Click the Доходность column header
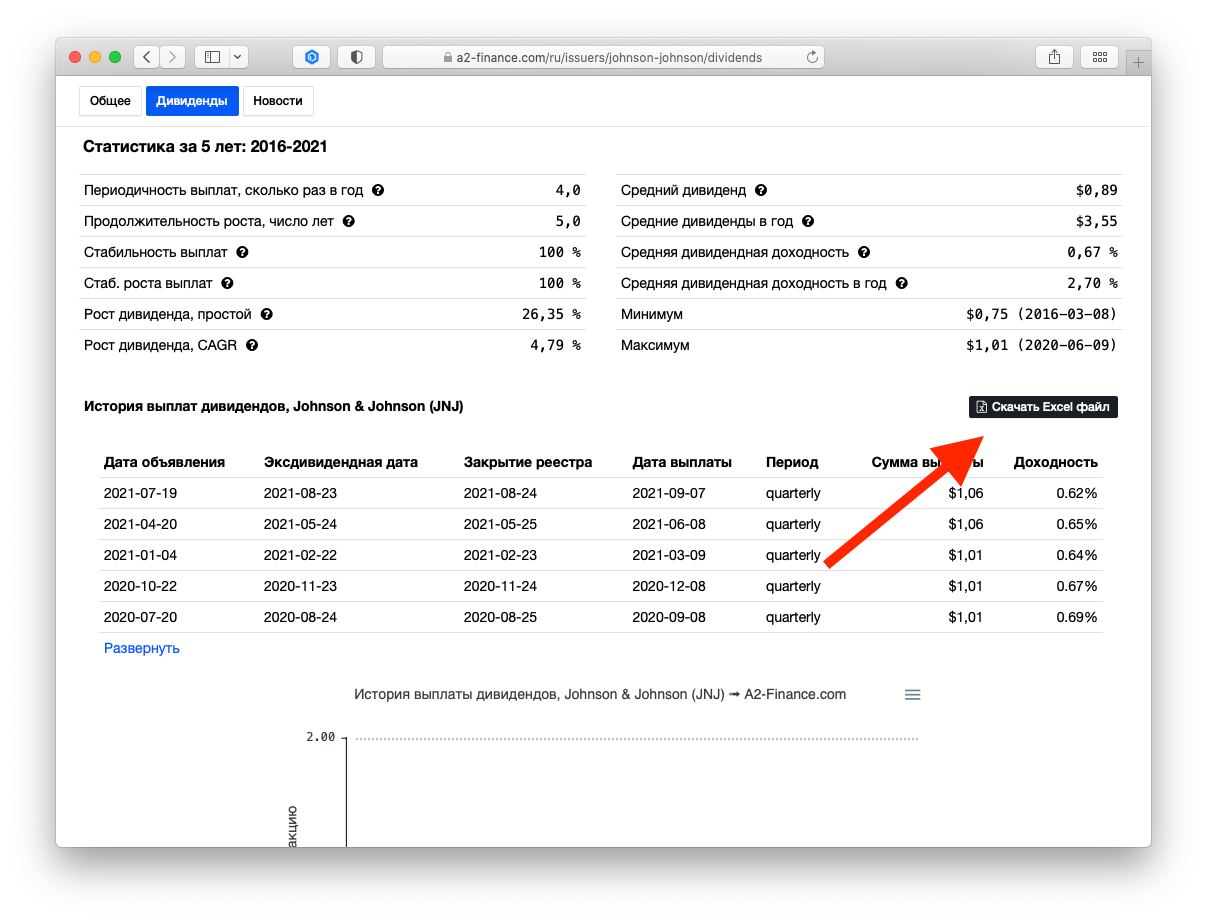This screenshot has width=1207, height=921. pyautogui.click(x=1055, y=462)
